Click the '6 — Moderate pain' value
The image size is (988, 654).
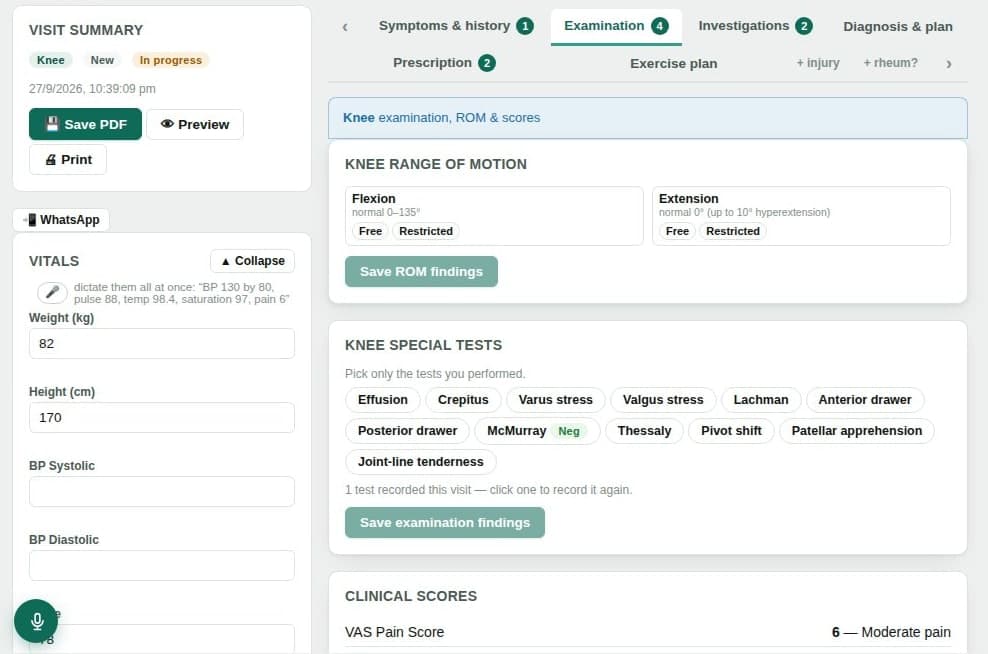tap(891, 632)
